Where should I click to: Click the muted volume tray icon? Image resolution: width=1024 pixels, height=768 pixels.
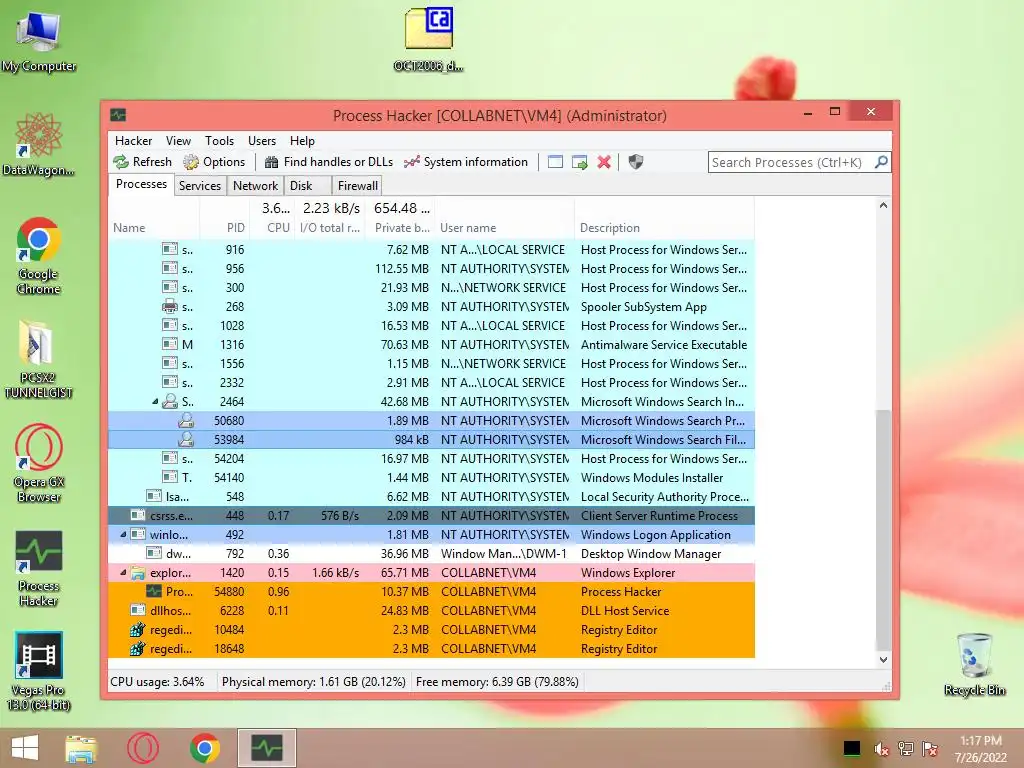[881, 748]
